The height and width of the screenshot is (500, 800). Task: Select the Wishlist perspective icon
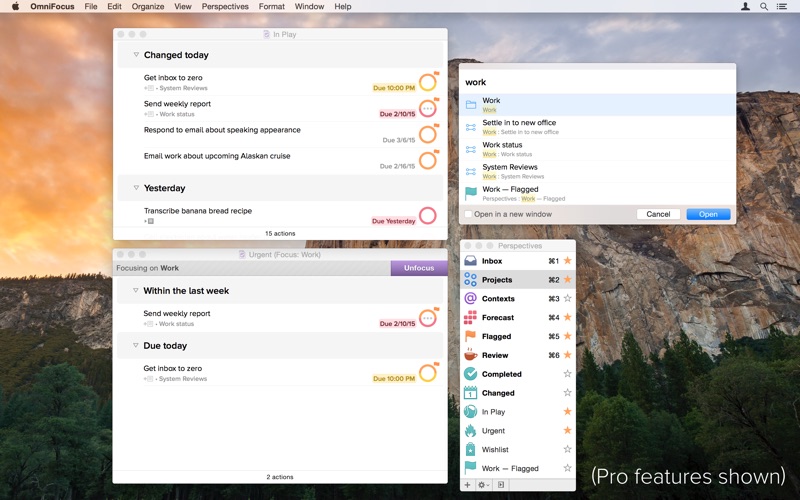470,449
